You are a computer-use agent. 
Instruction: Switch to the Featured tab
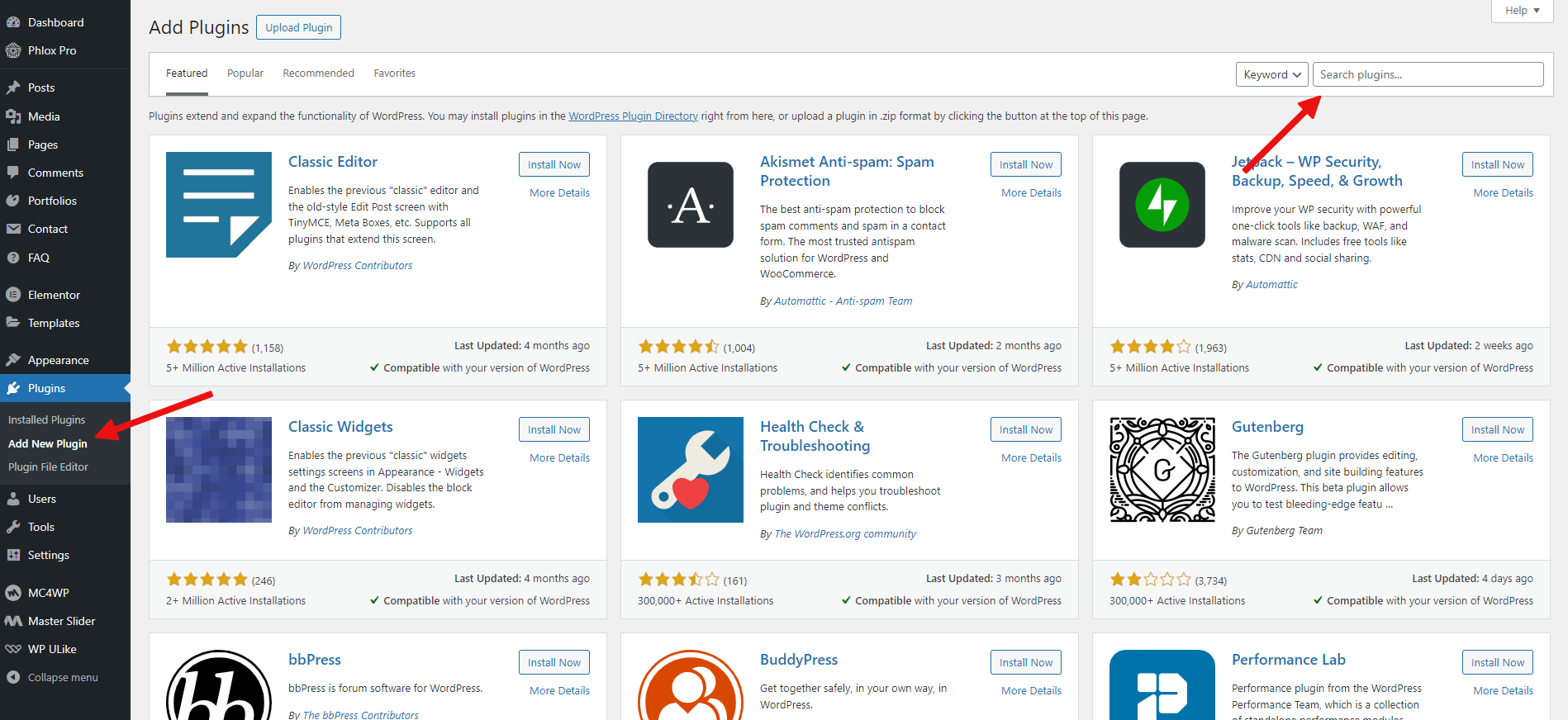(x=187, y=73)
